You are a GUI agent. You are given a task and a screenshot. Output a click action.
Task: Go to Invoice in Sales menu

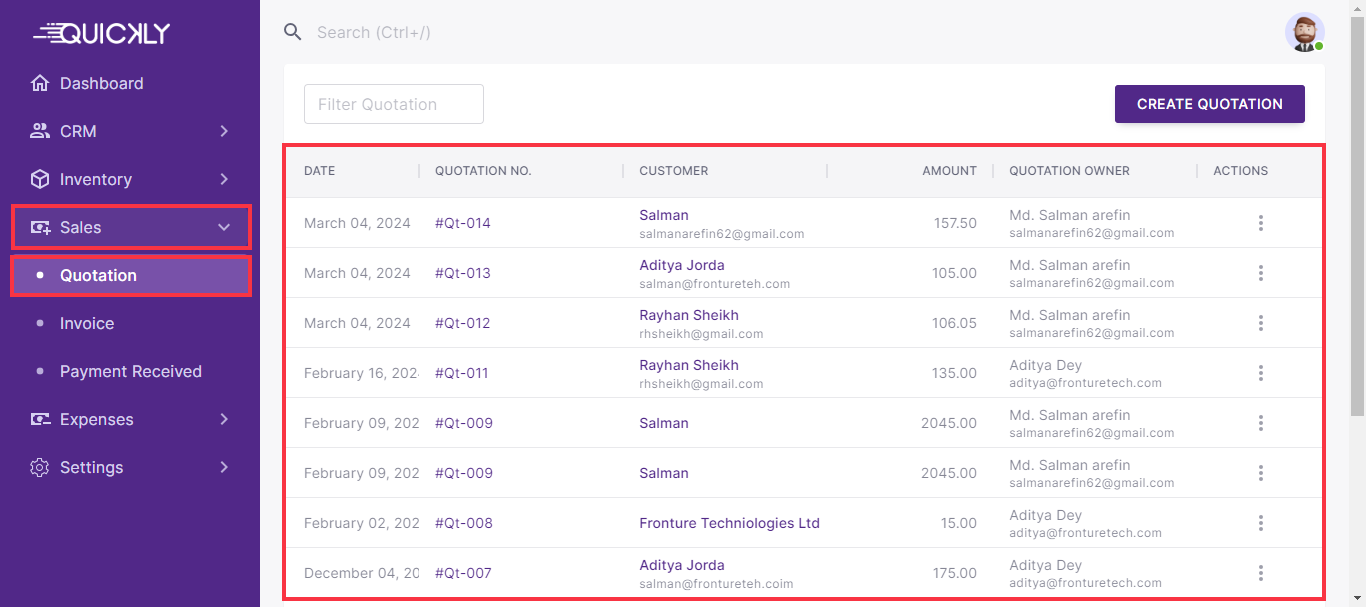click(x=87, y=323)
